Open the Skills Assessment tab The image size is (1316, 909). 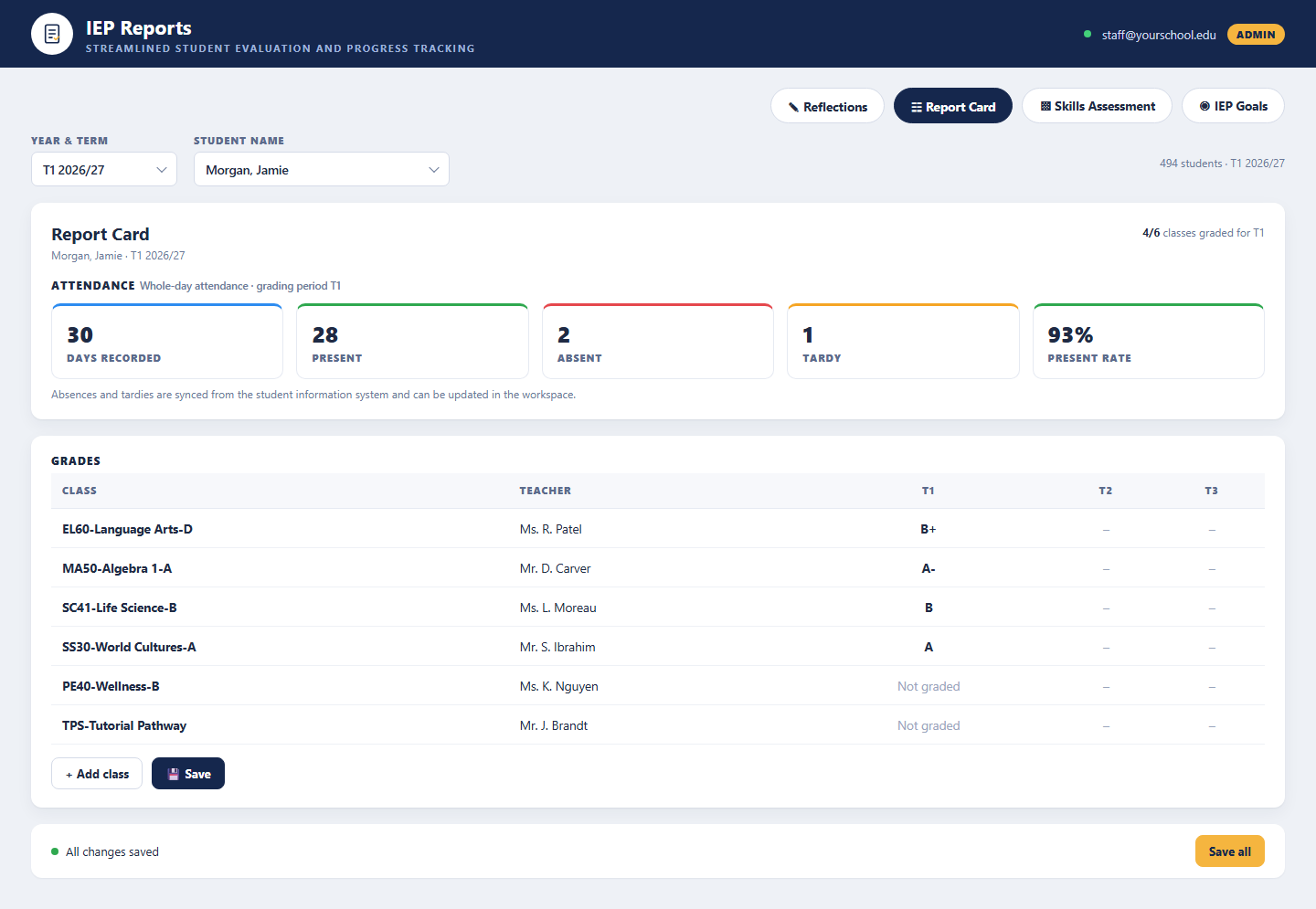(1097, 106)
